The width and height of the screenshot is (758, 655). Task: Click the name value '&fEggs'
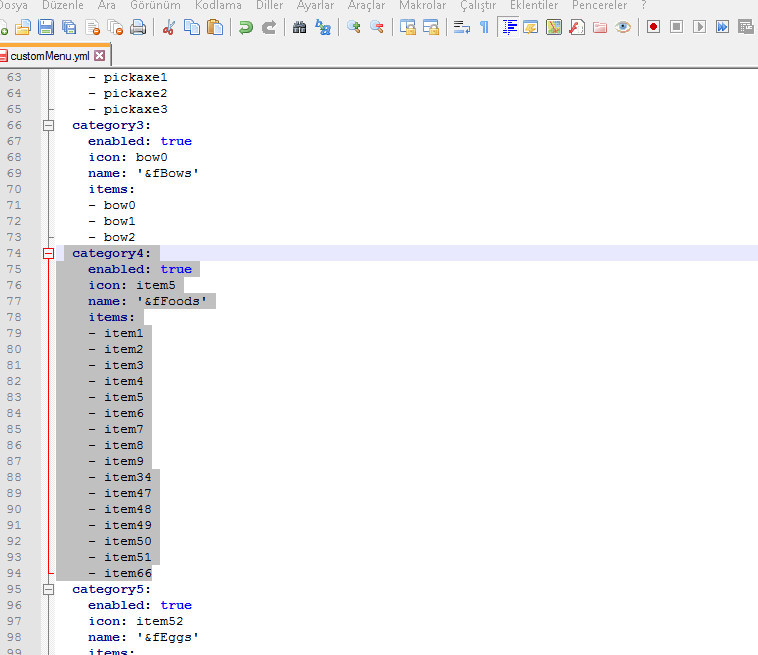(168, 638)
